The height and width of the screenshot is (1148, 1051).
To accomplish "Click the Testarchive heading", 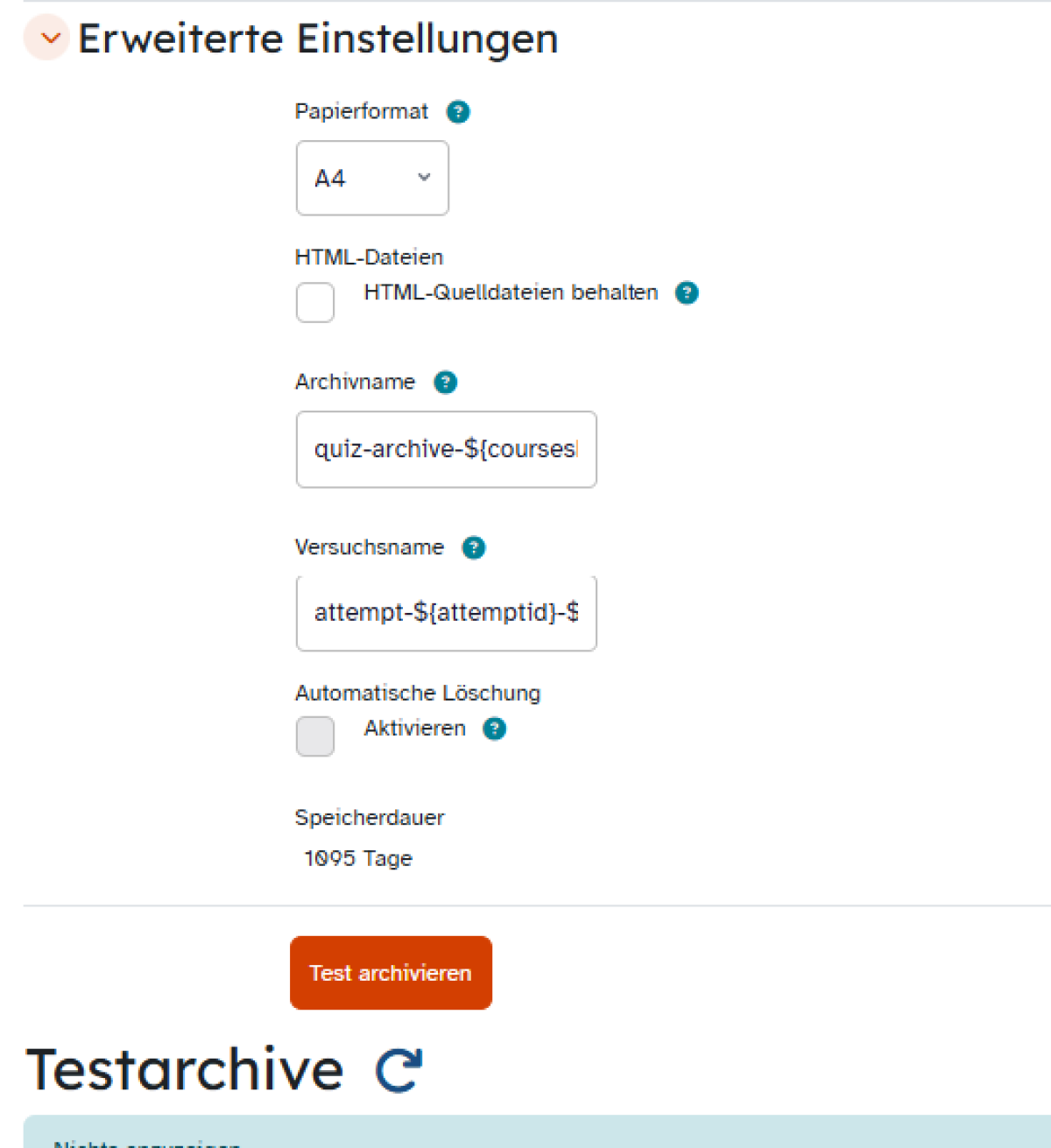I will pyautogui.click(x=185, y=1069).
